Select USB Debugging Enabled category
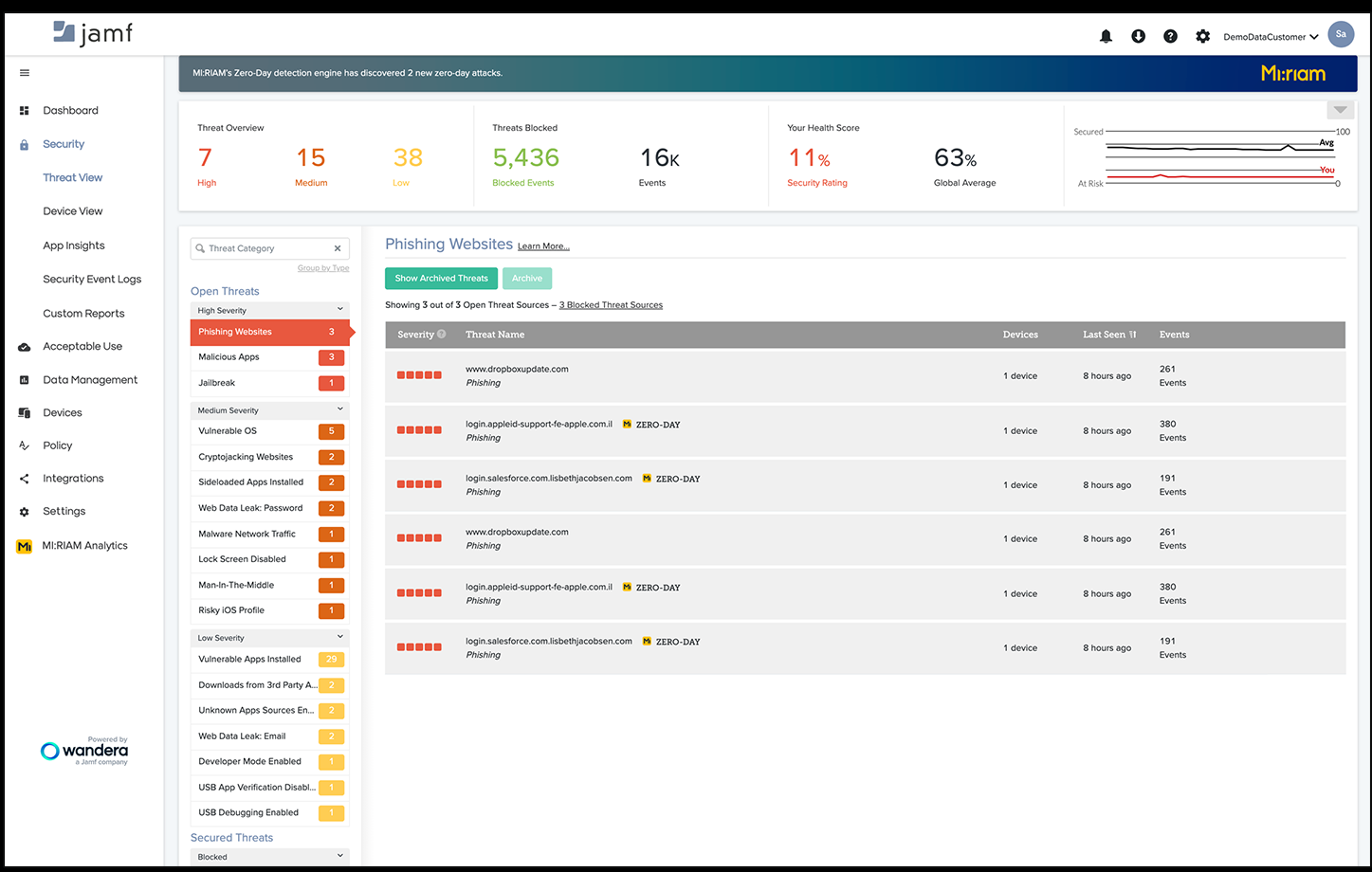 click(x=269, y=813)
